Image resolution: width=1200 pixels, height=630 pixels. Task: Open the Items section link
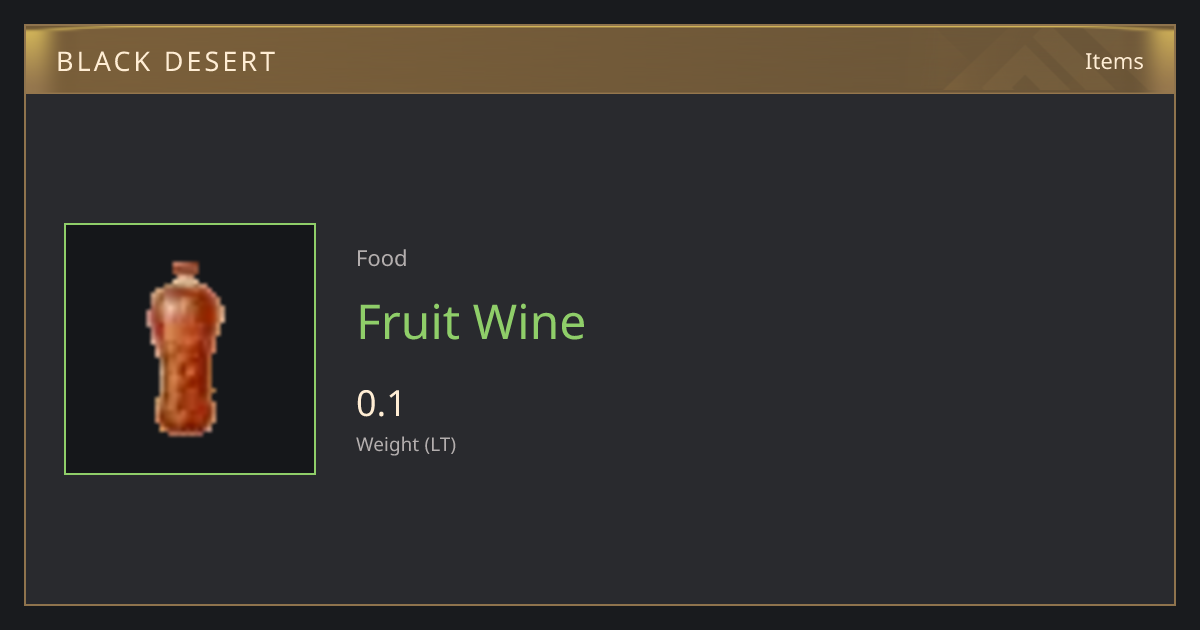point(1114,61)
